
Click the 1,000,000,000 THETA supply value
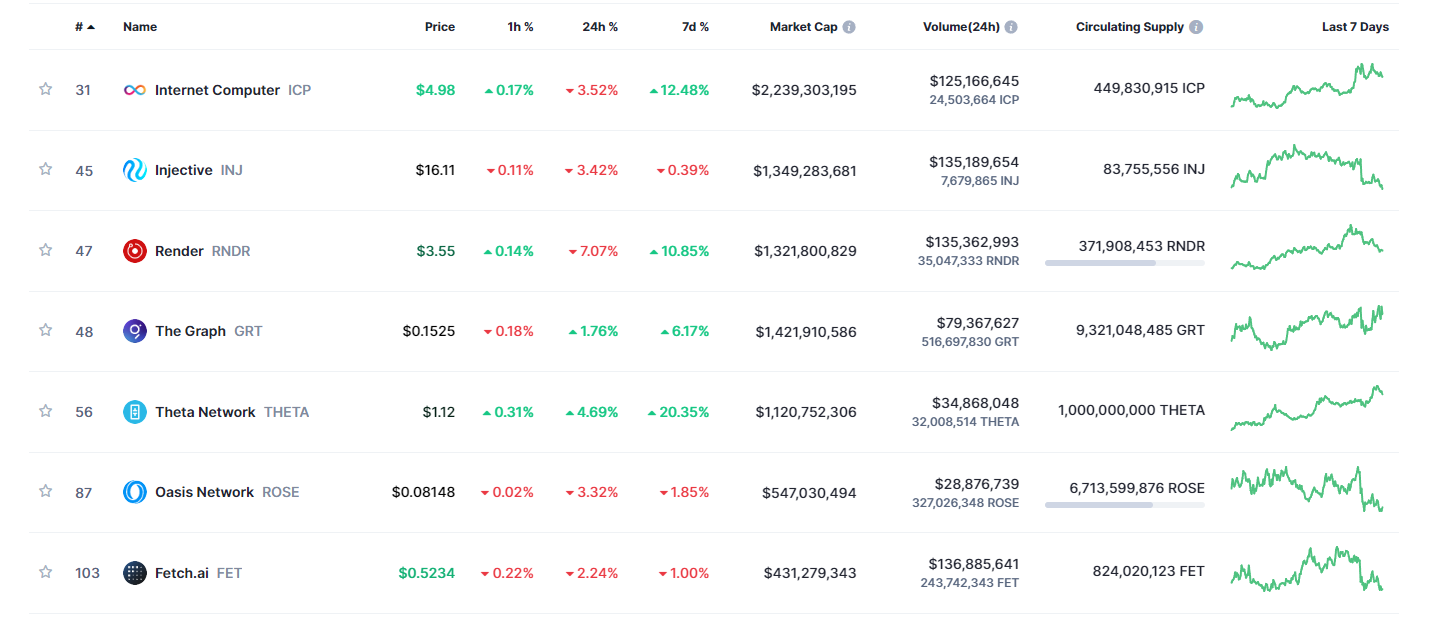1131,410
